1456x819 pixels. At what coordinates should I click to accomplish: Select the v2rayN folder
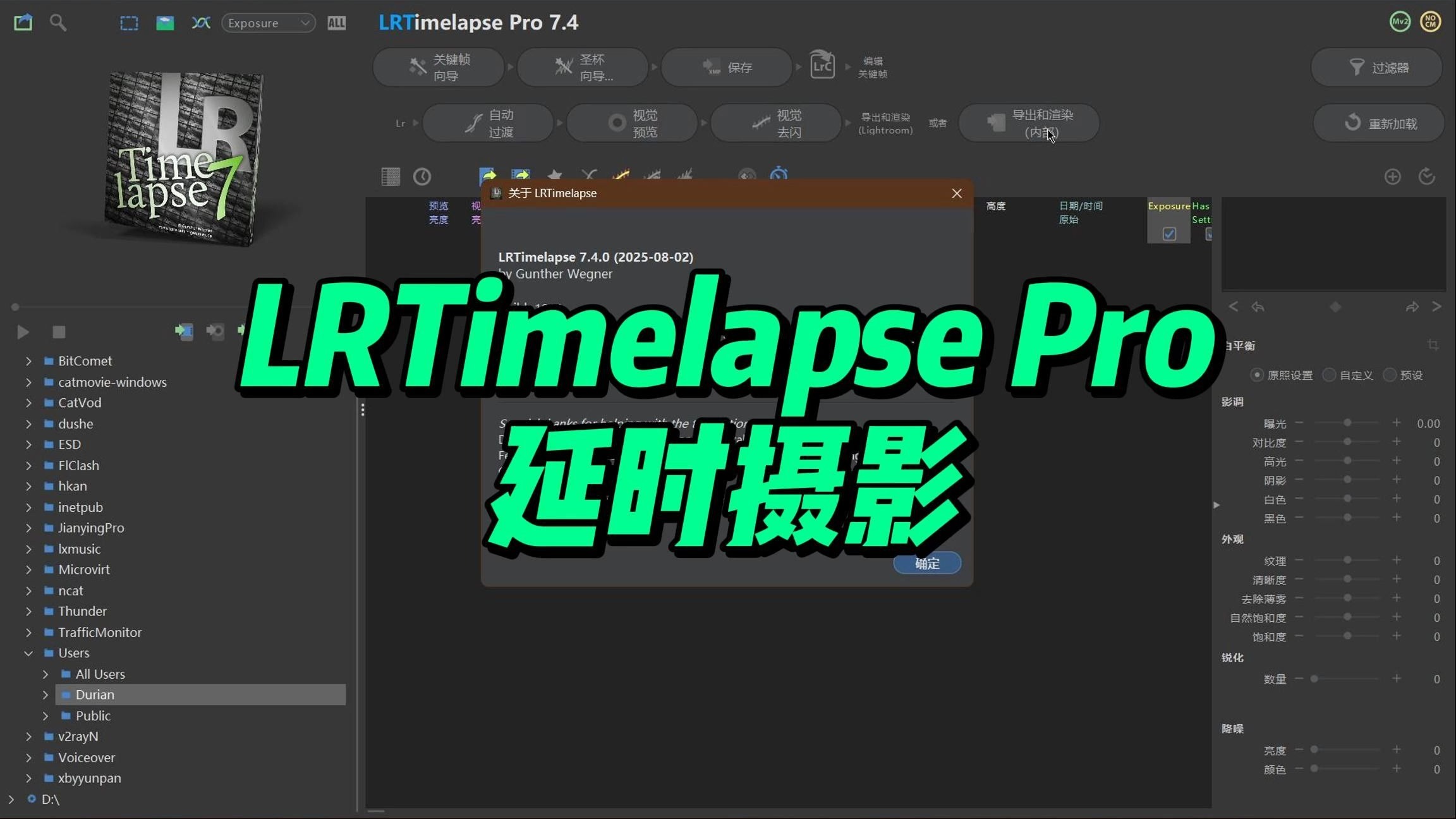coord(78,736)
